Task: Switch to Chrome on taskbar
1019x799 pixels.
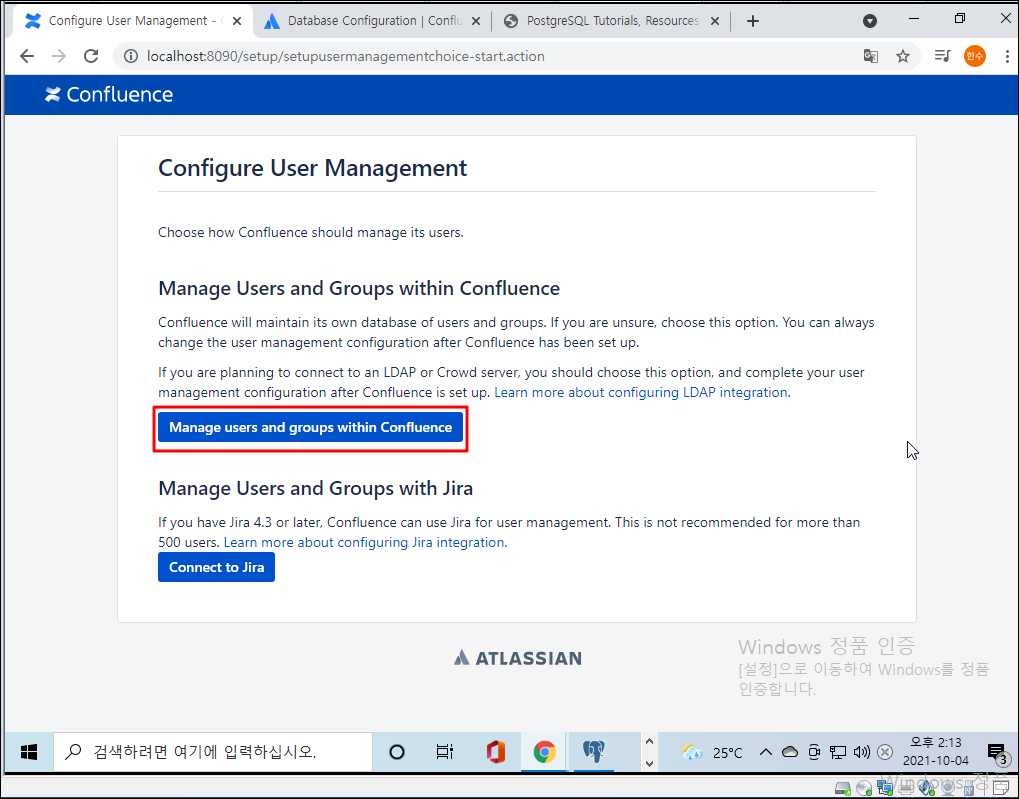Action: click(545, 752)
